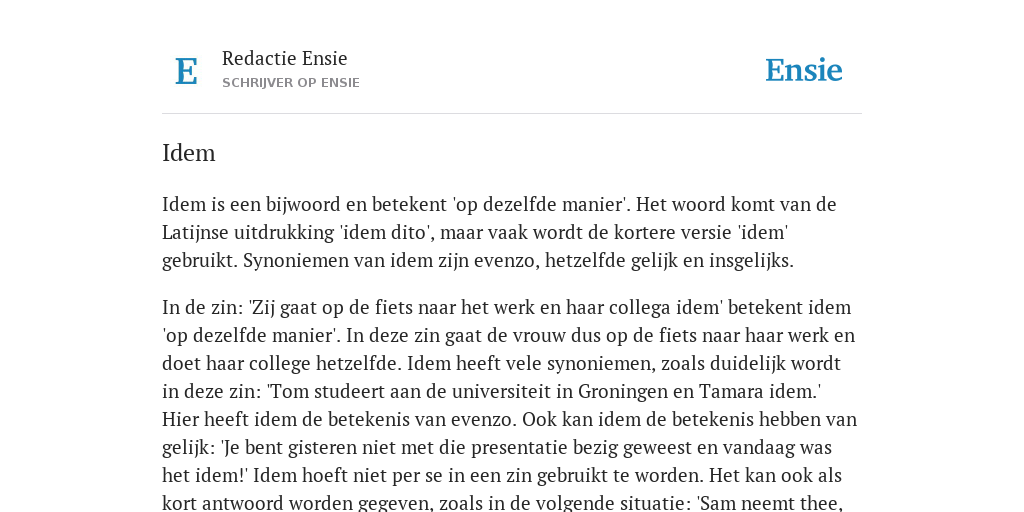Click the horizontal divider line under the header
This screenshot has height=512, width=1024.
(512, 114)
